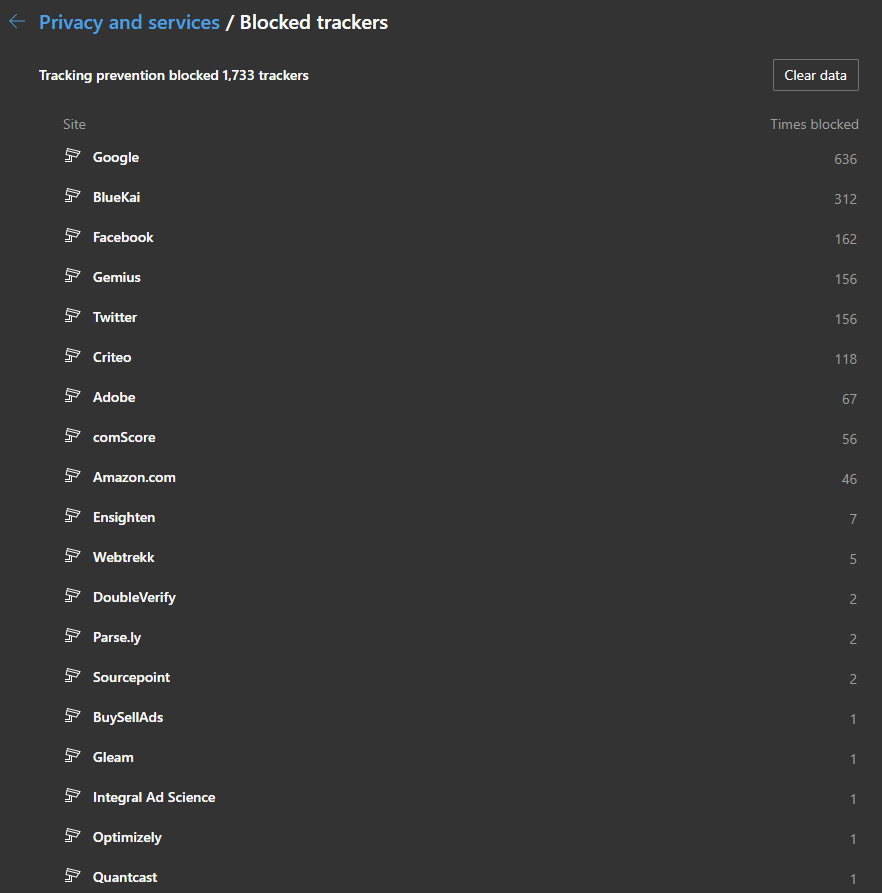Viewport: 882px width, 893px height.
Task: Click the tracker icon beside Adobe
Action: pyautogui.click(x=72, y=396)
